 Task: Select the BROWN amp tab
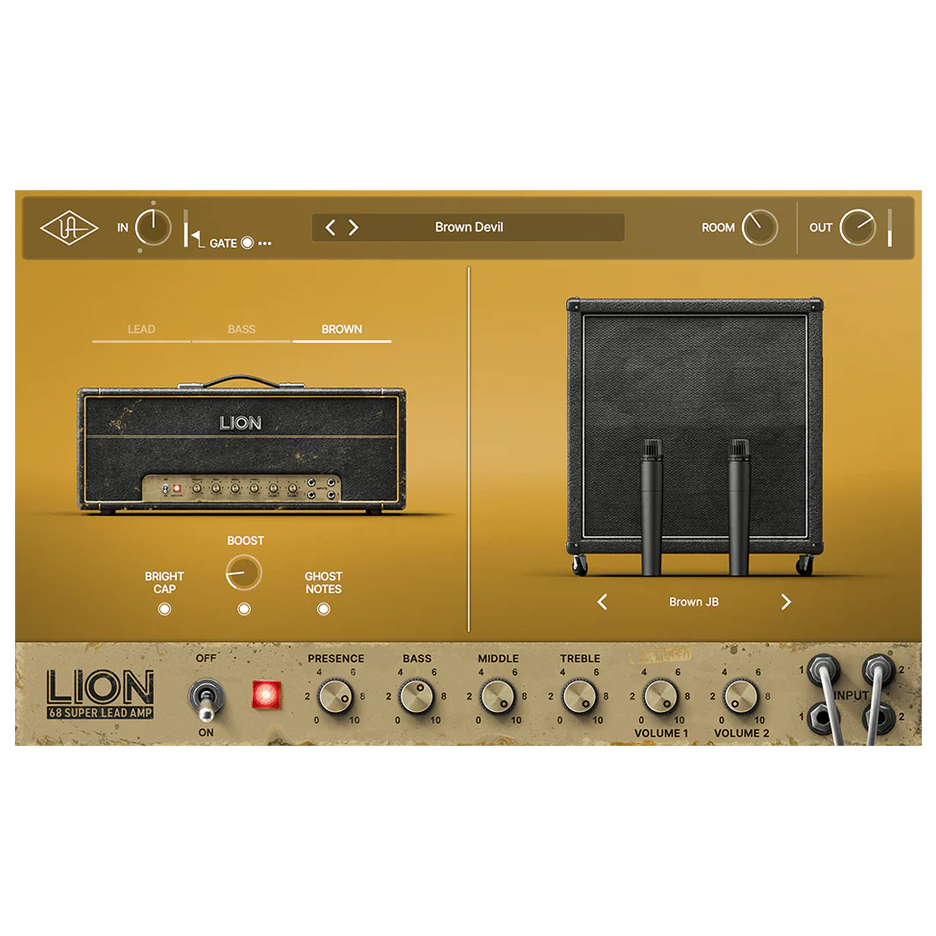pos(341,330)
